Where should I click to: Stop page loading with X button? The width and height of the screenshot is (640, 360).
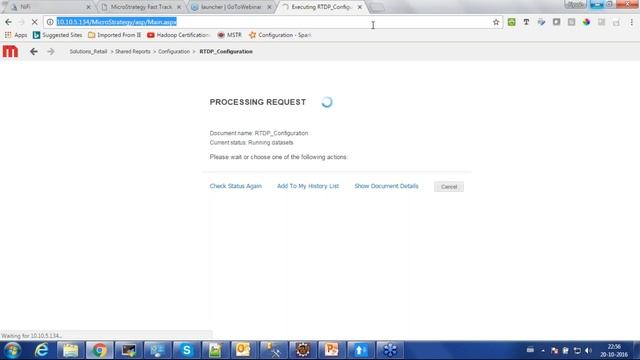click(x=34, y=22)
